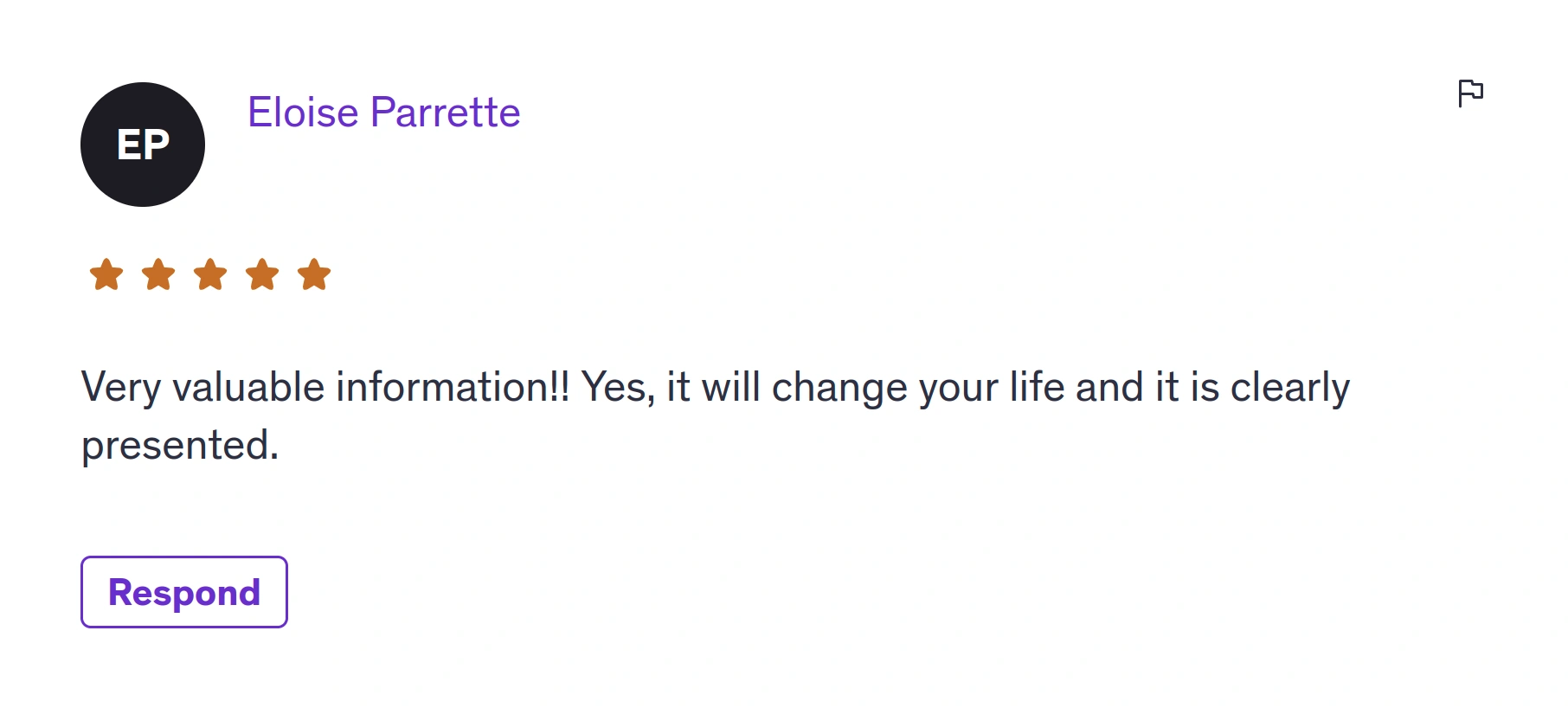Open the EP avatar circle
1568x708 pixels.
[143, 145]
